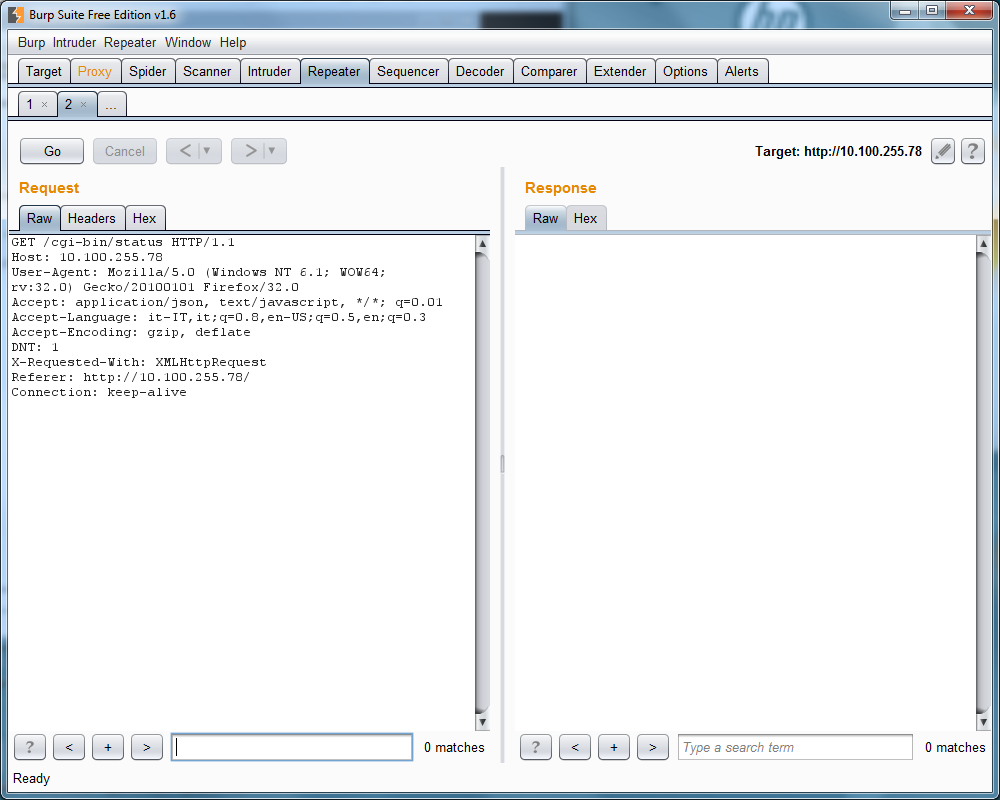This screenshot has width=1000, height=800.
Task: Open Repeater help question mark icon
Action: 972,151
